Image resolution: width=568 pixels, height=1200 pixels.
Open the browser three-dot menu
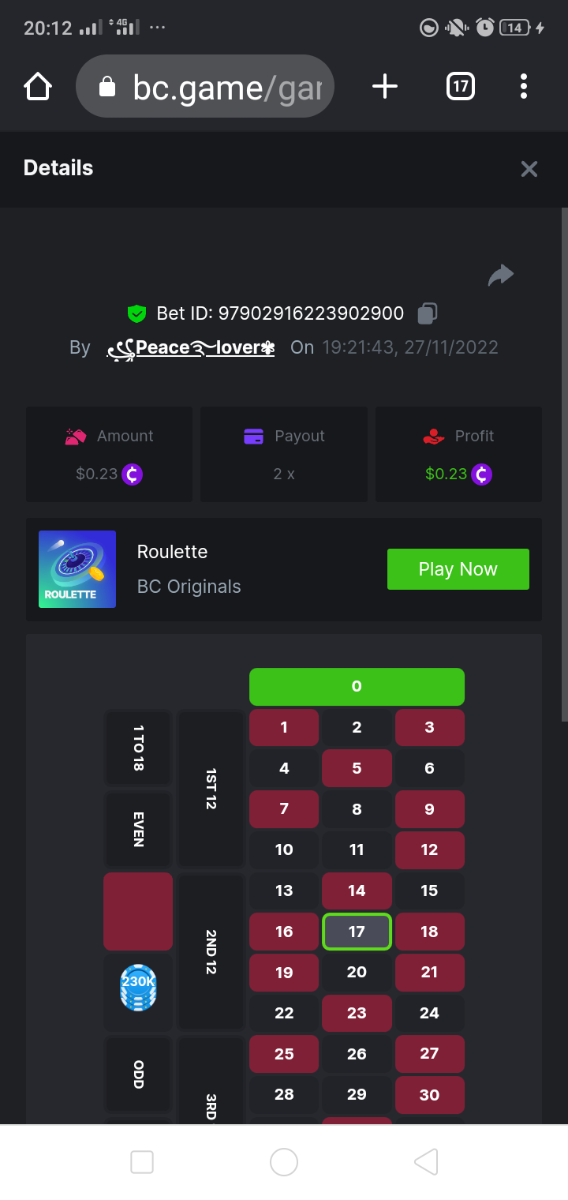point(524,87)
